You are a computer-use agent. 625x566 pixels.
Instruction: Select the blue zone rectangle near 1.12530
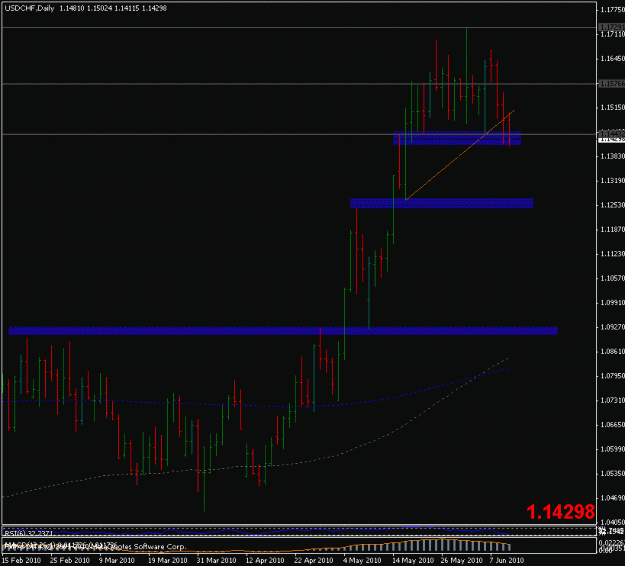[442, 203]
